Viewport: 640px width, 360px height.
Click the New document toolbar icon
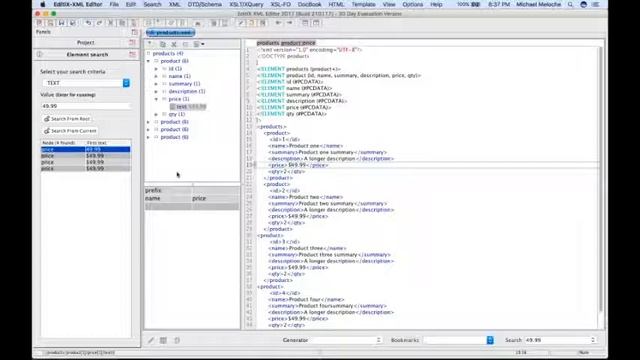40,23
